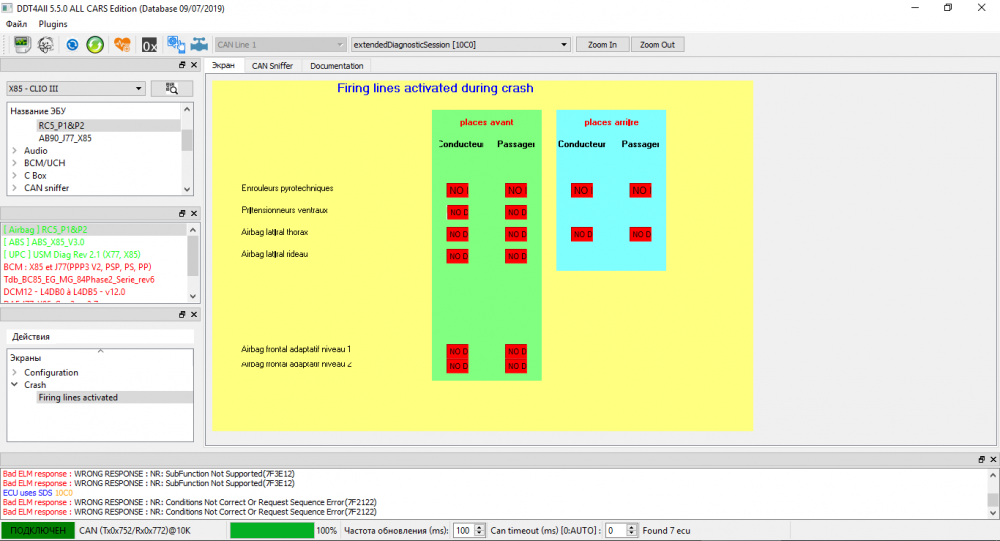
Task: Click the Found 7 ecu status text
Action: point(666,531)
